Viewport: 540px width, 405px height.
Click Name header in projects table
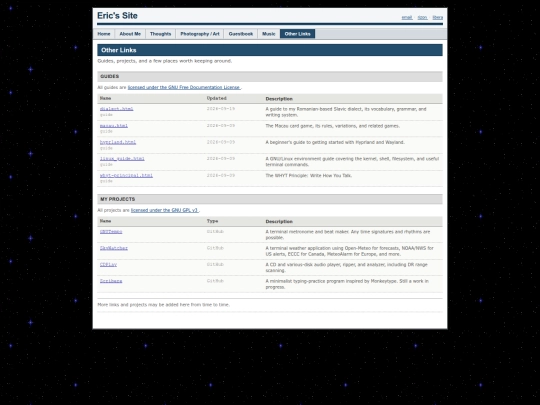click(105, 221)
